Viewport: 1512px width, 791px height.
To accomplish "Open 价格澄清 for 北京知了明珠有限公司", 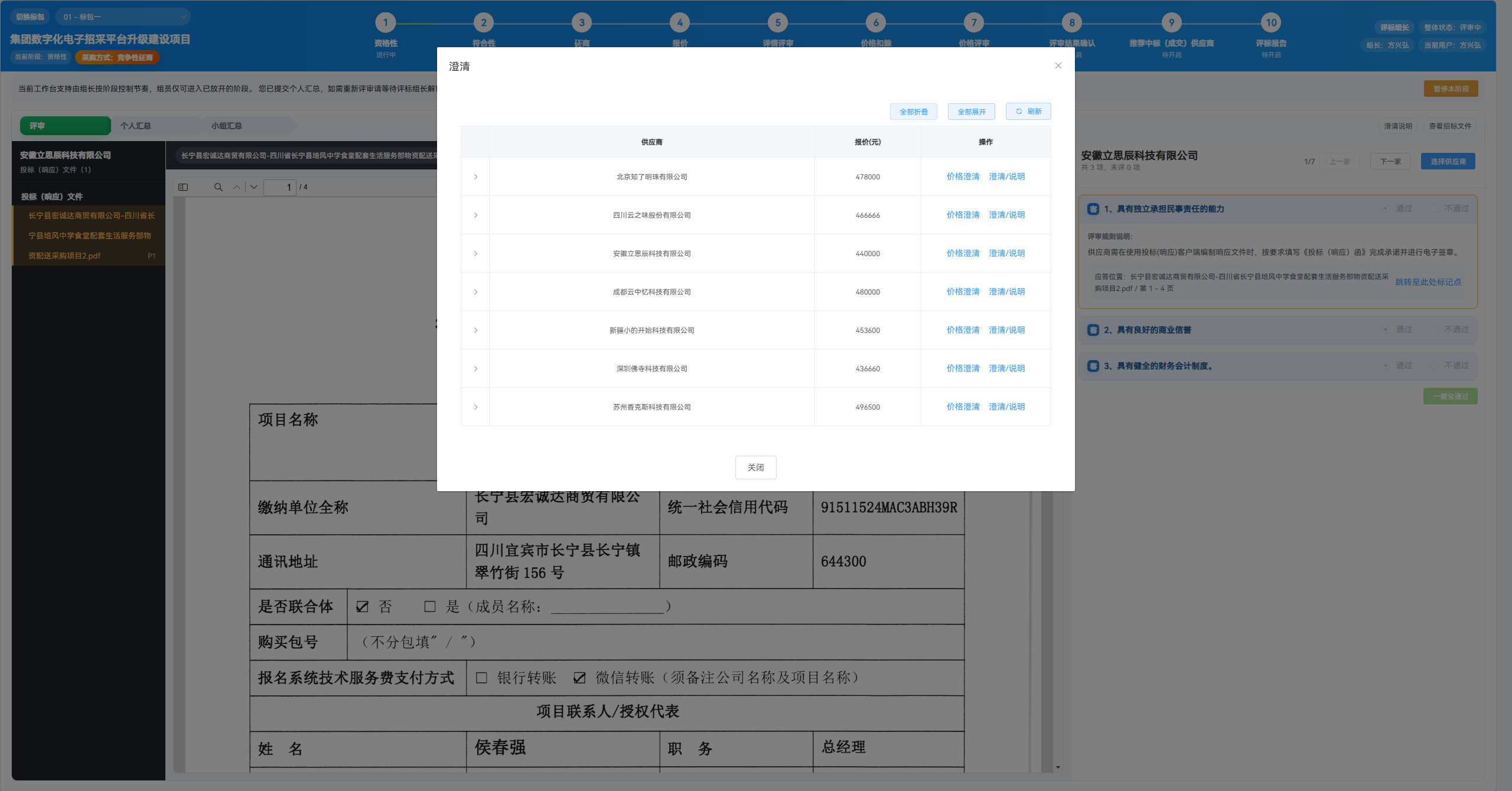I will click(x=963, y=176).
